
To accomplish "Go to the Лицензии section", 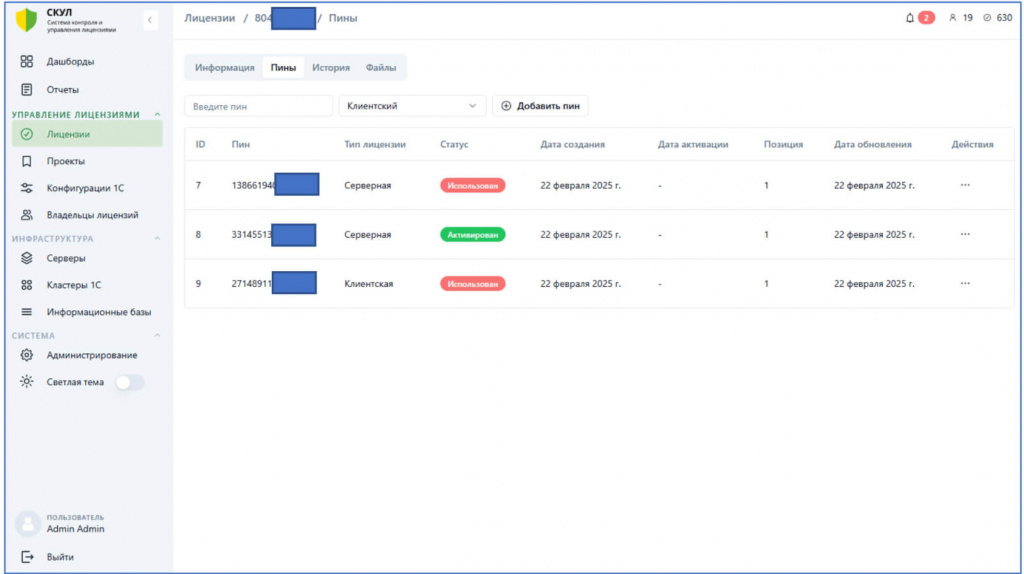I will 87,134.
